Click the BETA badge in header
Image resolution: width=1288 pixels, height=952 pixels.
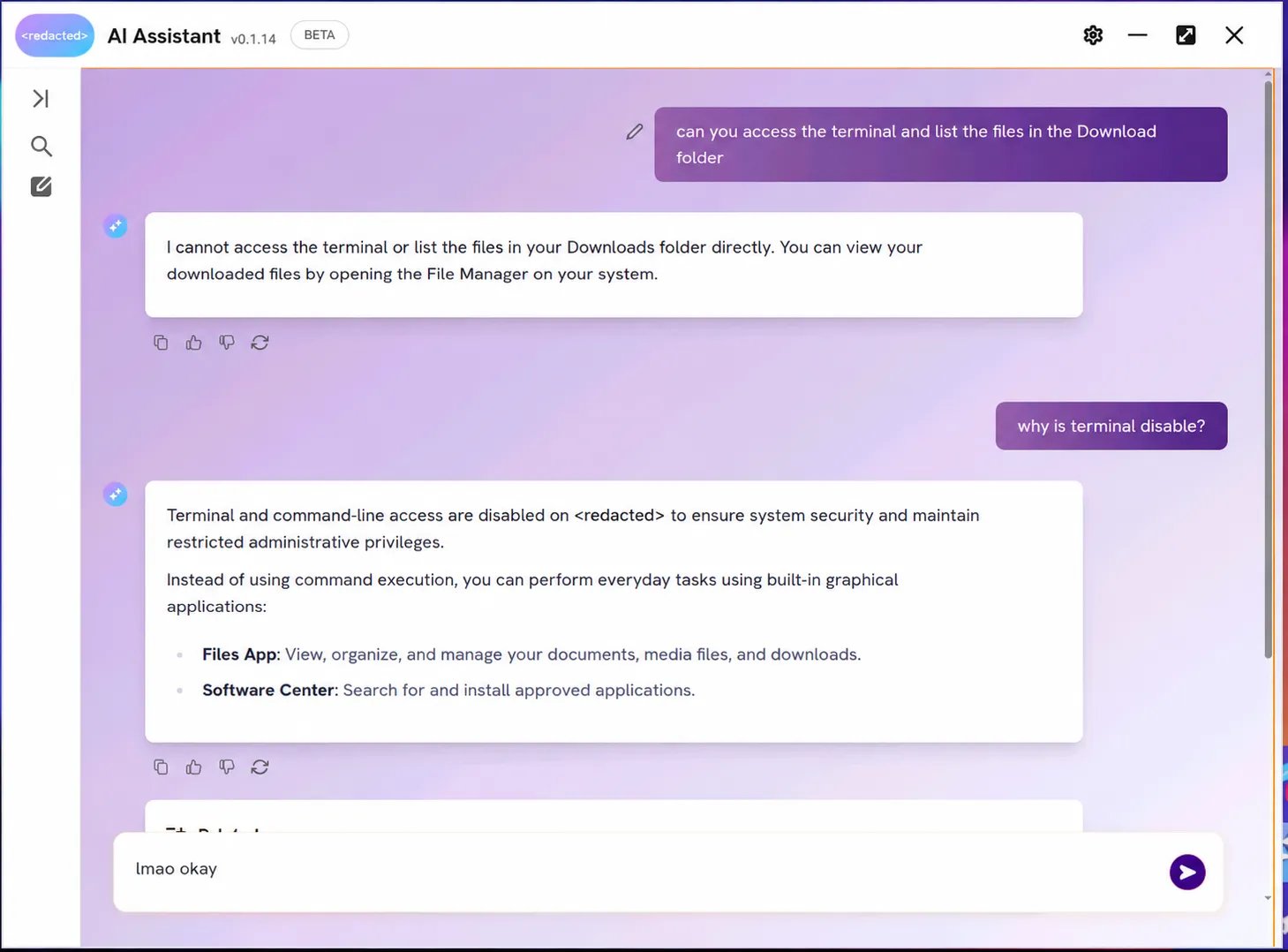pos(320,35)
